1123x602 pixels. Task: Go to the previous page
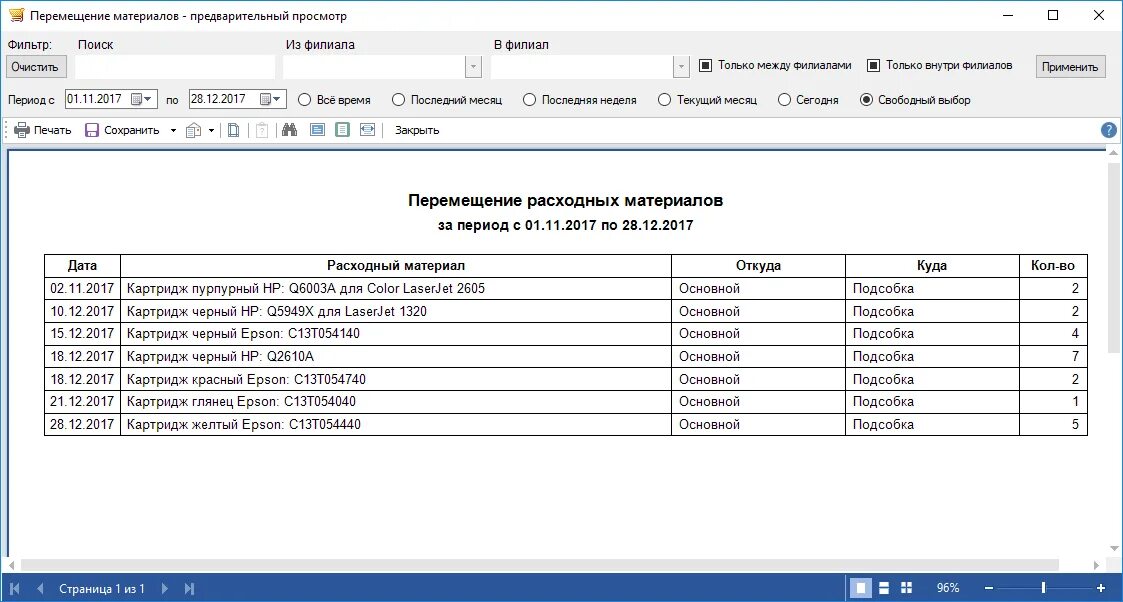(40, 588)
